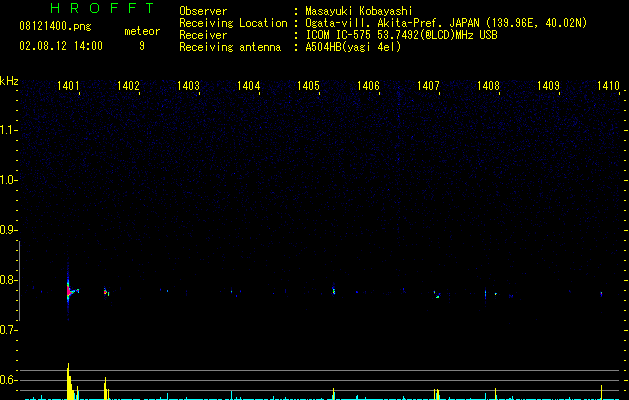Click the 1402 time marker
This screenshot has height=400, width=629.
point(128,85)
